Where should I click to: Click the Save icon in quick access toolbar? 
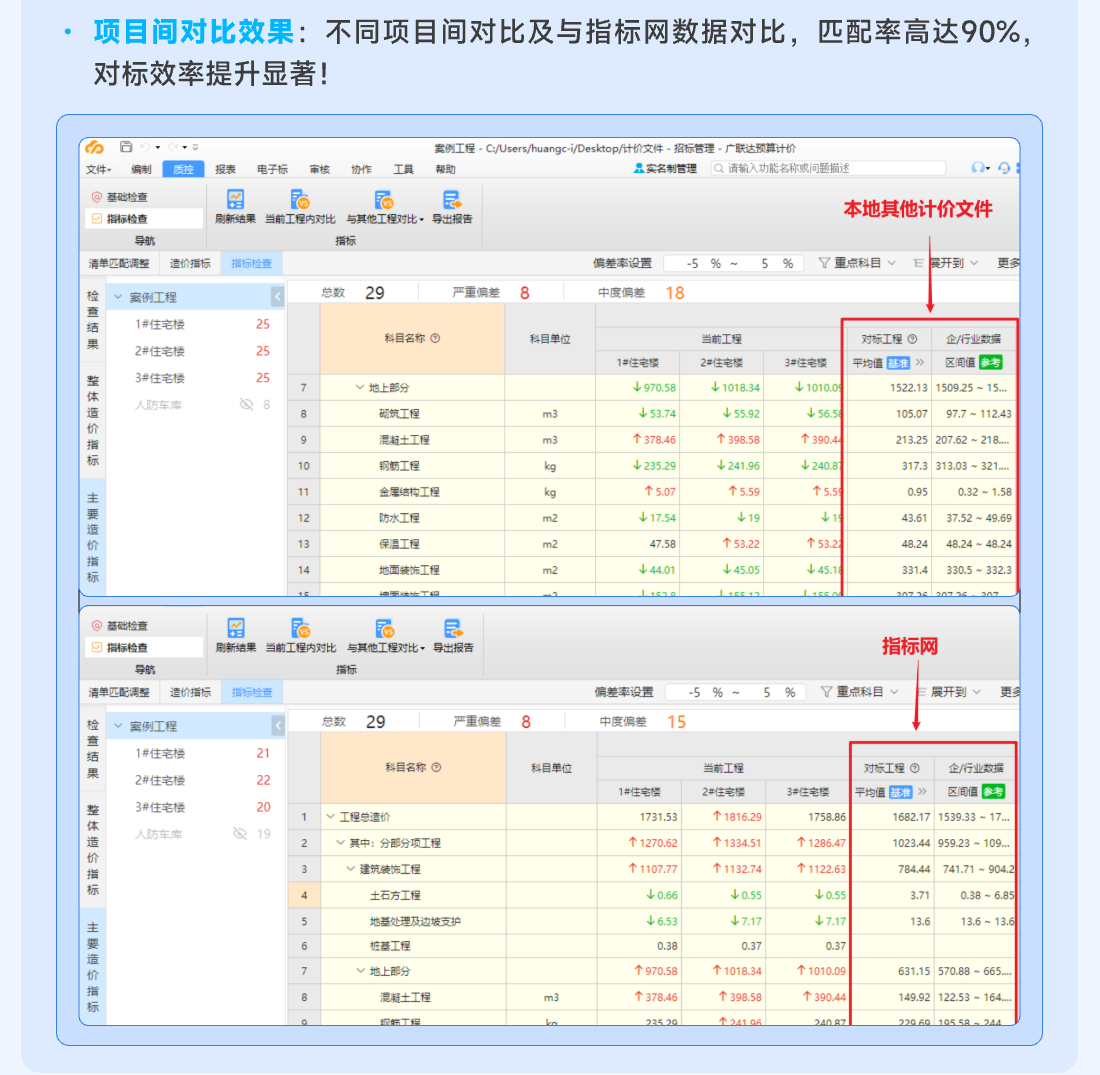coord(124,147)
